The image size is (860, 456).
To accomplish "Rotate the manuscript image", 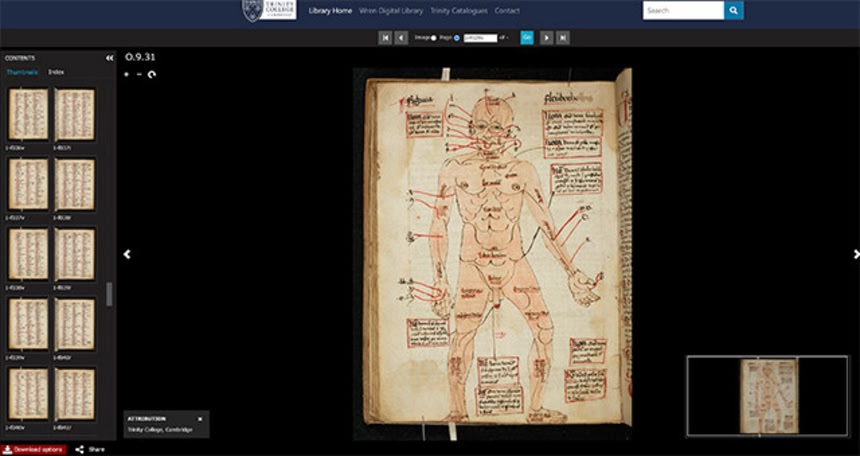I will pos(152,74).
